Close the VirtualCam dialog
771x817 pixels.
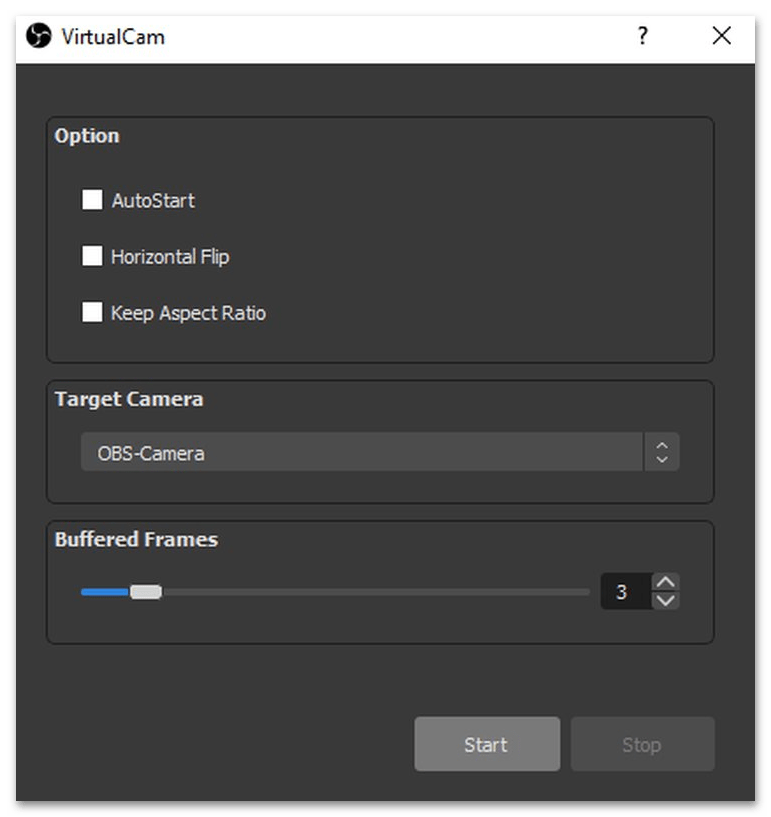click(722, 36)
